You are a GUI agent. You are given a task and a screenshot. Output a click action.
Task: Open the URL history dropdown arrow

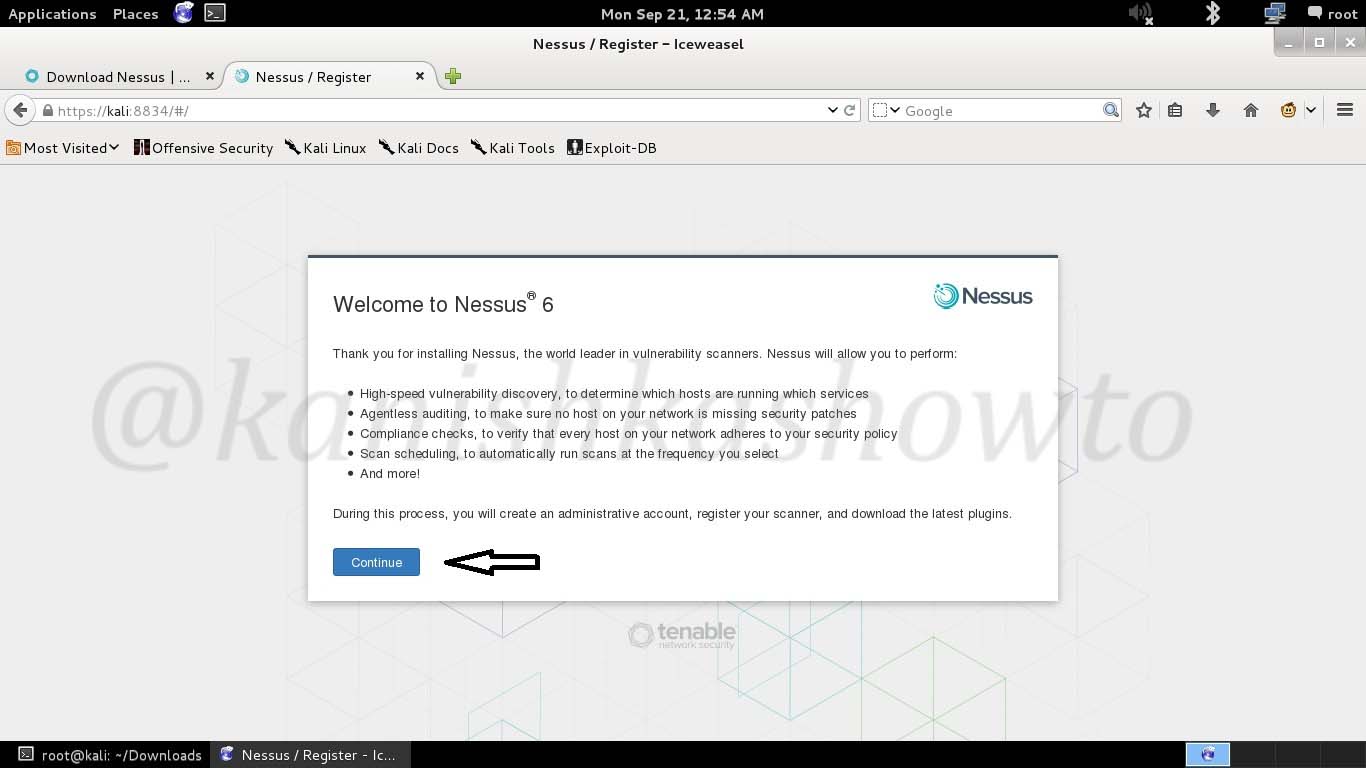coord(832,110)
